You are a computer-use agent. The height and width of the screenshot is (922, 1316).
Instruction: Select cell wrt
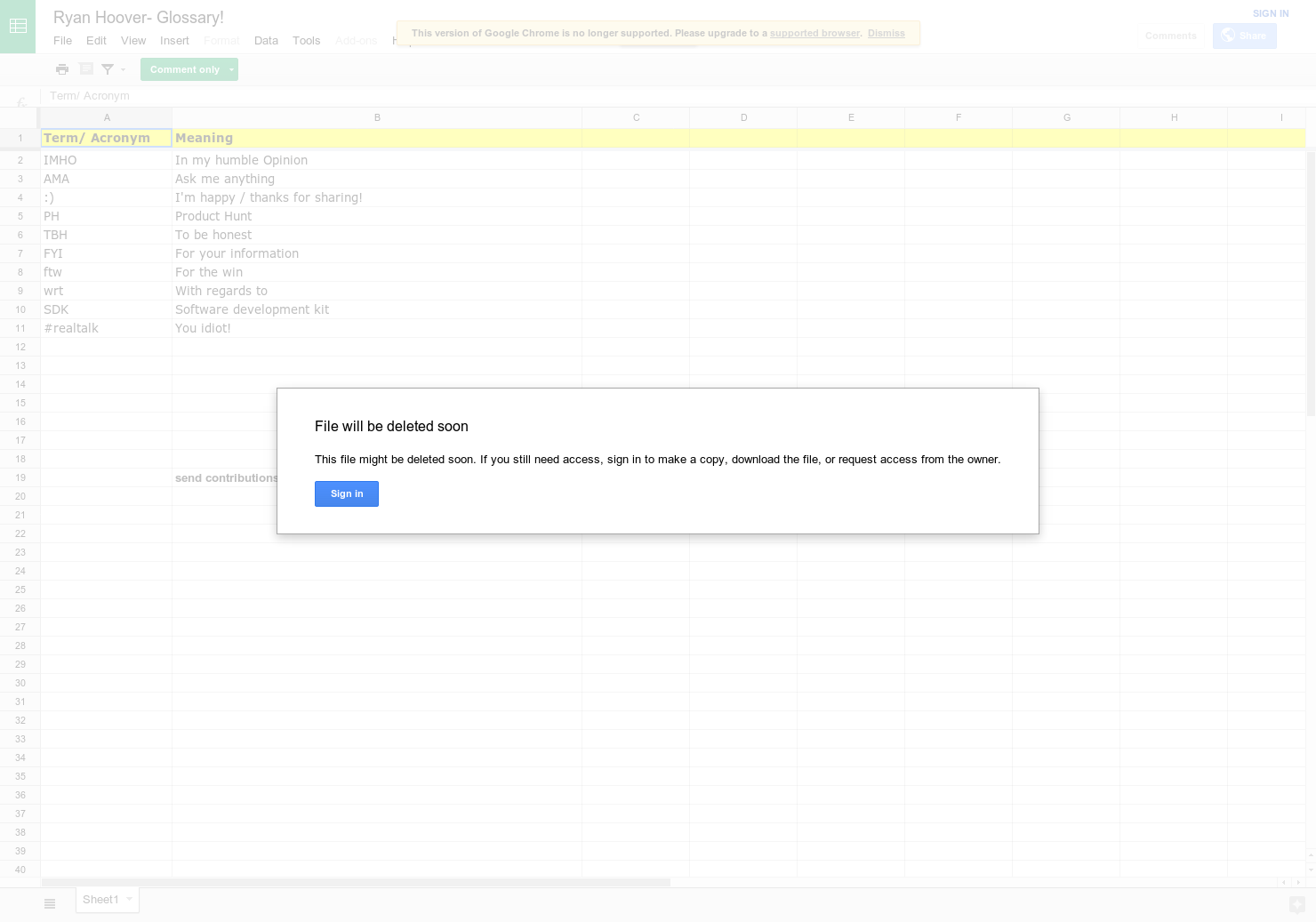[107, 291]
